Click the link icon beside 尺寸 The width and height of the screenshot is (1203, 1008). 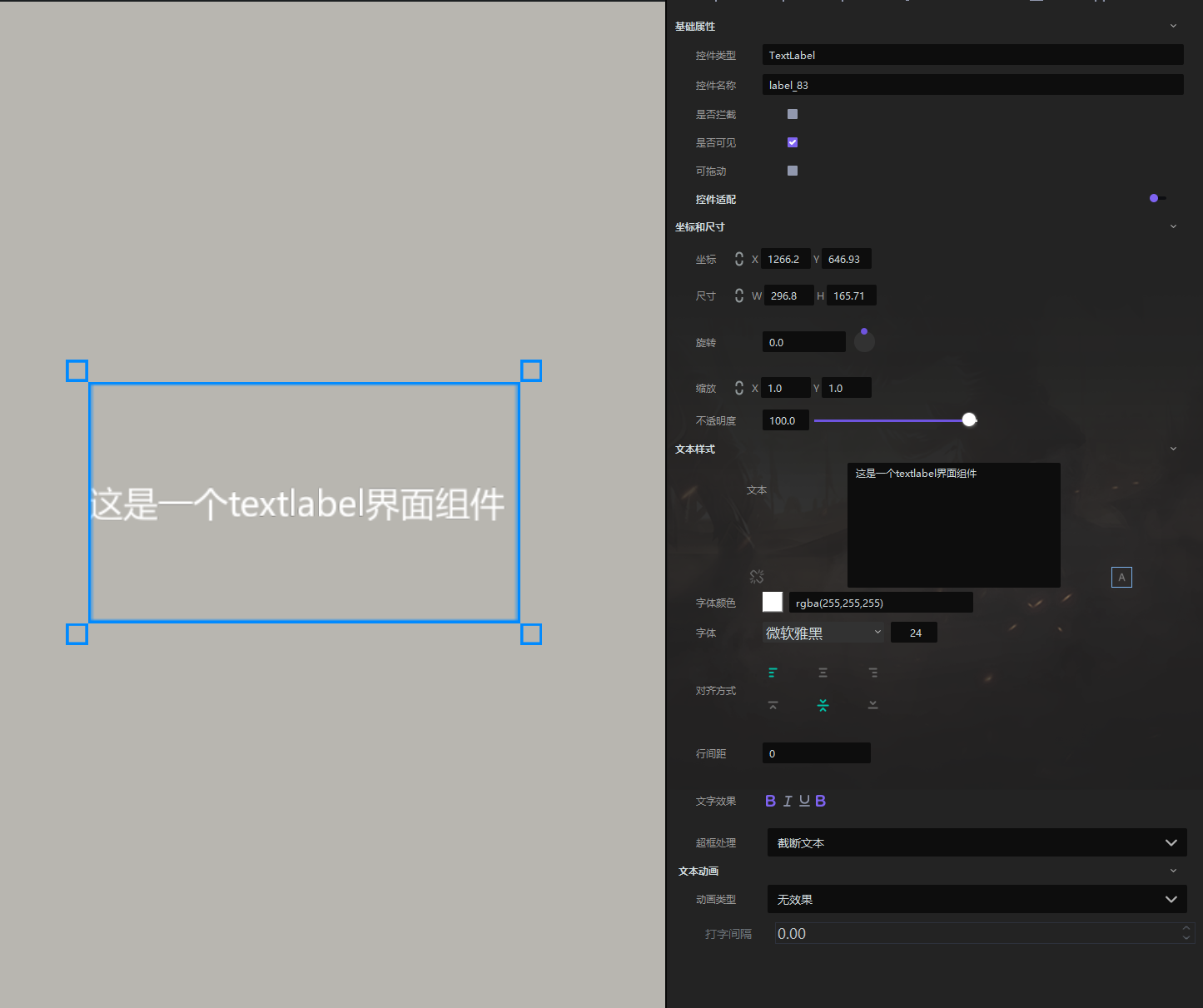pyautogui.click(x=739, y=295)
